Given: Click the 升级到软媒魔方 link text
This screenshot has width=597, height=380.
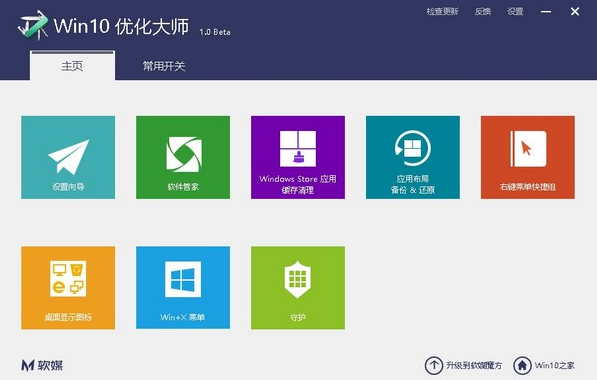Looking at the screenshot, I should pos(474,366).
